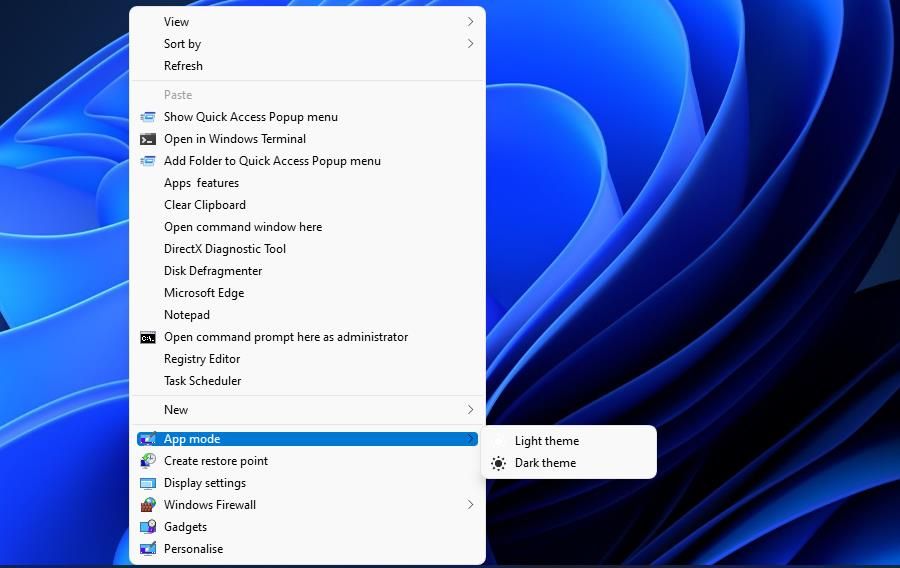Image resolution: width=900 pixels, height=568 pixels.
Task: Click Personalise text
Action: [x=193, y=549]
